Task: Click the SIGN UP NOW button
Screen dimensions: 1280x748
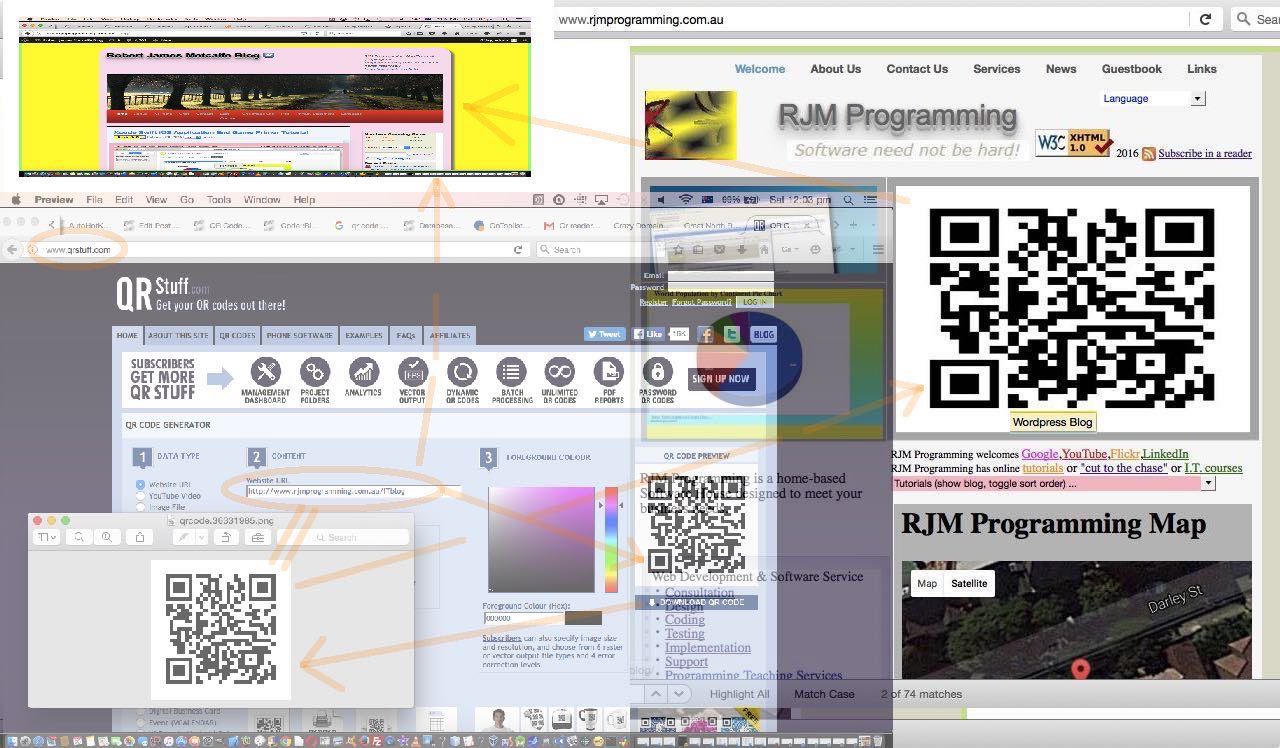Action: [x=720, y=379]
